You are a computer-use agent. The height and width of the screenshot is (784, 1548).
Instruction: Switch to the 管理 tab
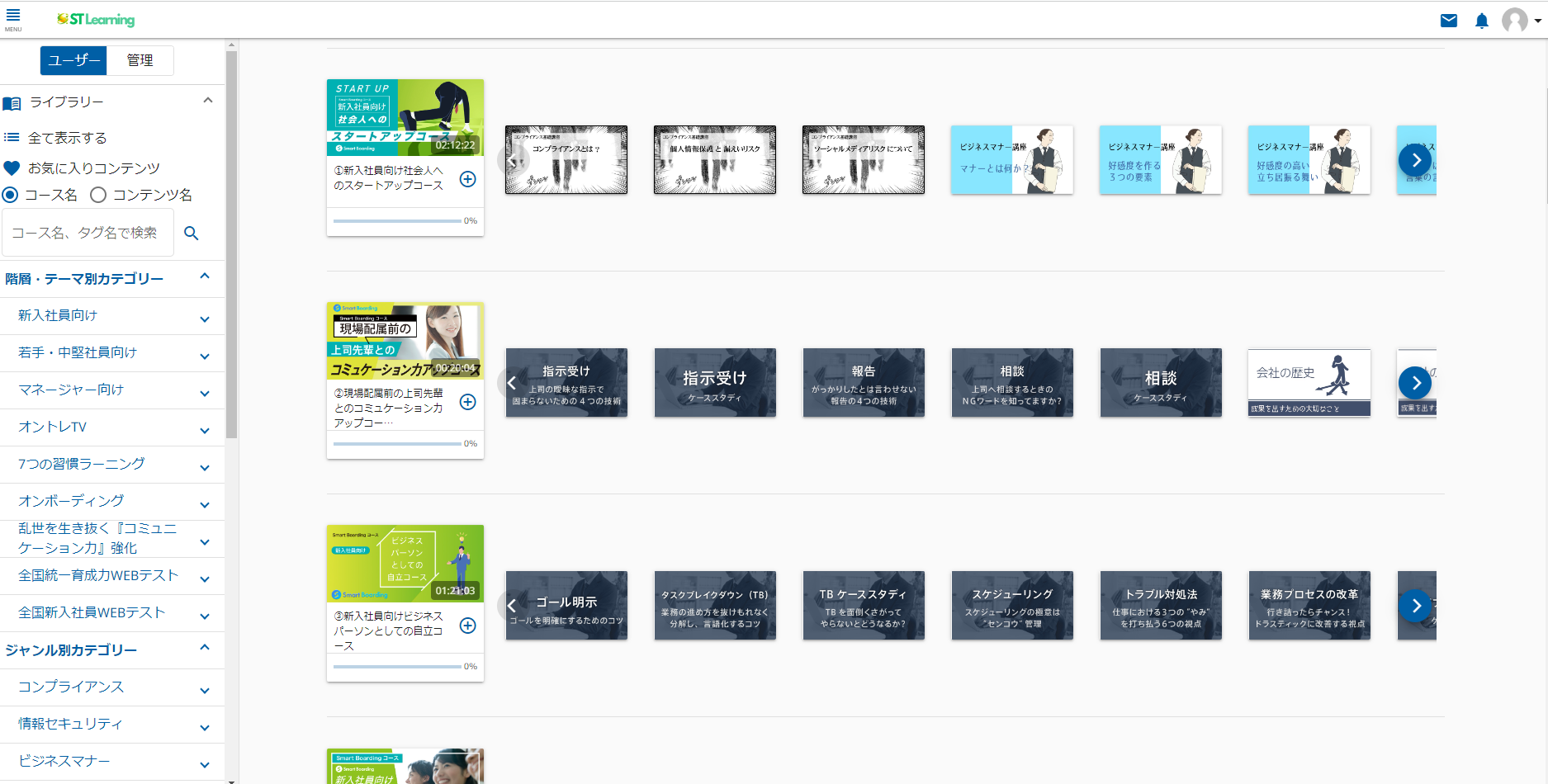point(140,60)
